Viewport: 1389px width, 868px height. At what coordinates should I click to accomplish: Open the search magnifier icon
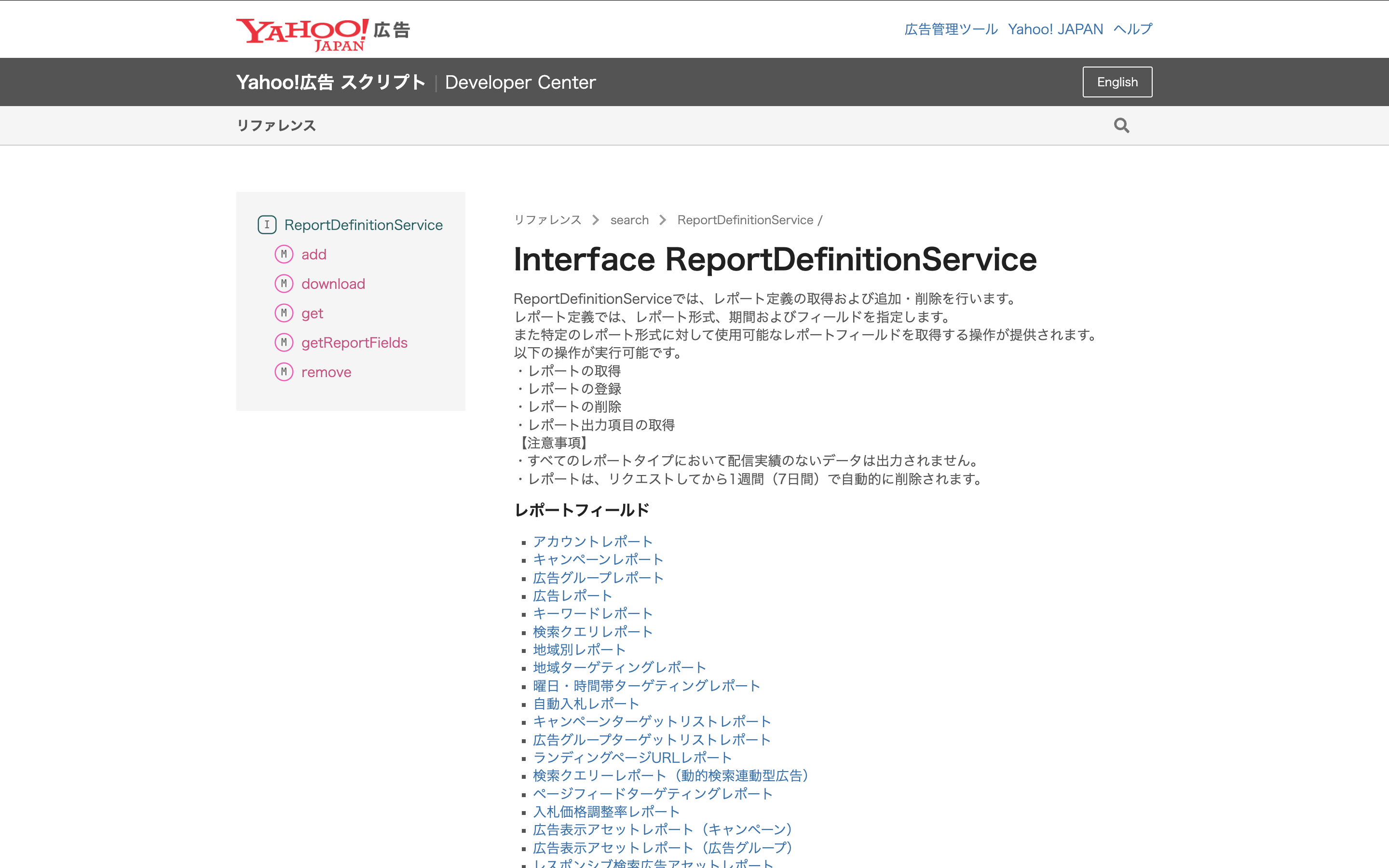1121,126
